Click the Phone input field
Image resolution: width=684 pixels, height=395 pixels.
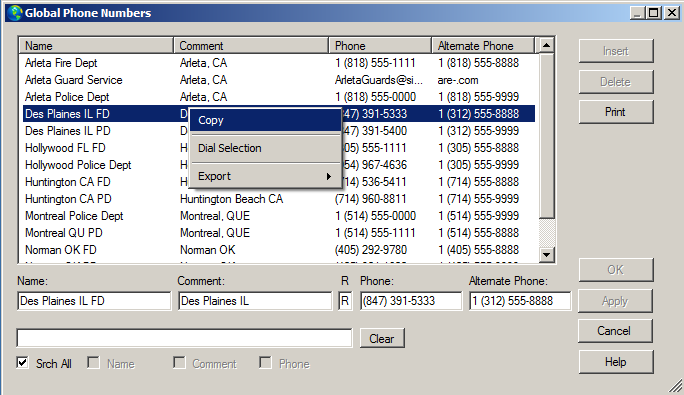click(411, 301)
